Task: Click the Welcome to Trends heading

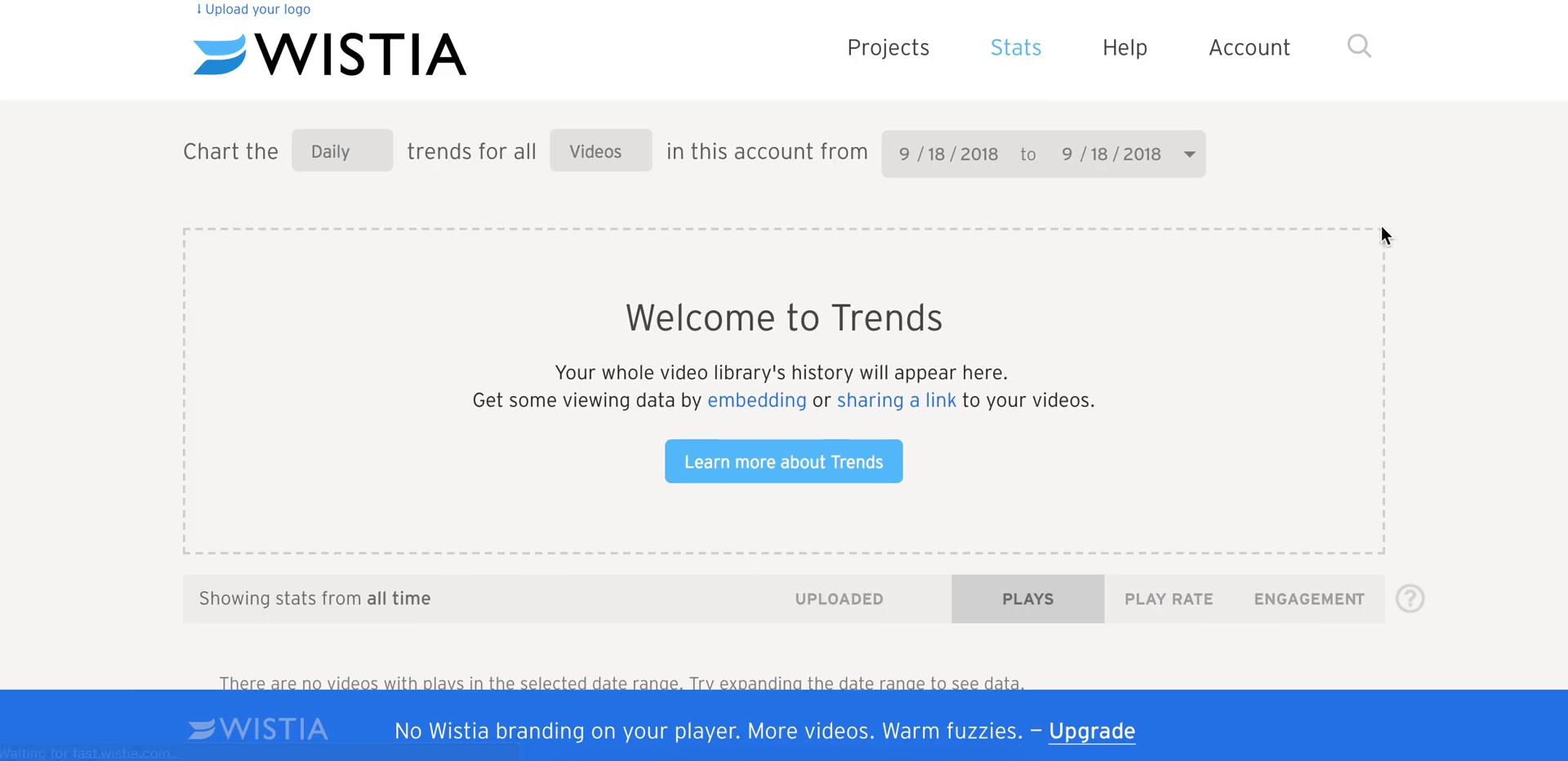Action: (784, 318)
